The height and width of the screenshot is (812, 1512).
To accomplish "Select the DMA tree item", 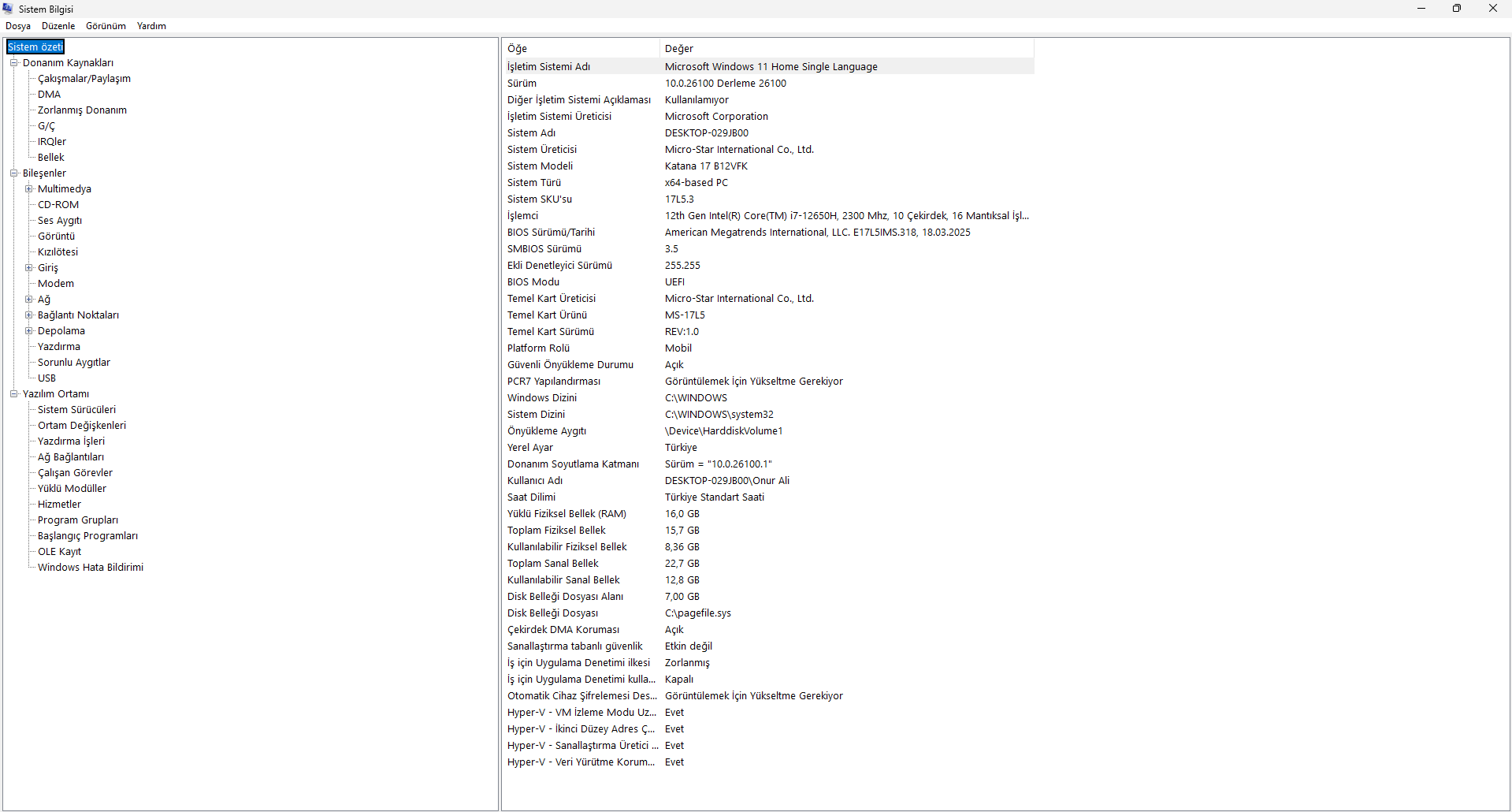I will [x=49, y=94].
